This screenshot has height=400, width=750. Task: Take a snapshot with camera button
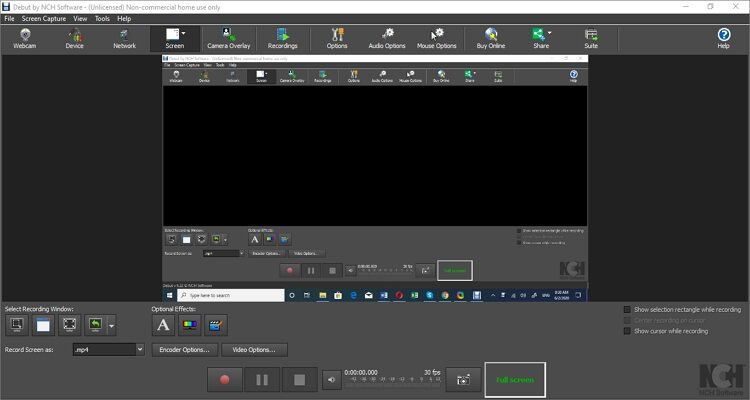(463, 380)
